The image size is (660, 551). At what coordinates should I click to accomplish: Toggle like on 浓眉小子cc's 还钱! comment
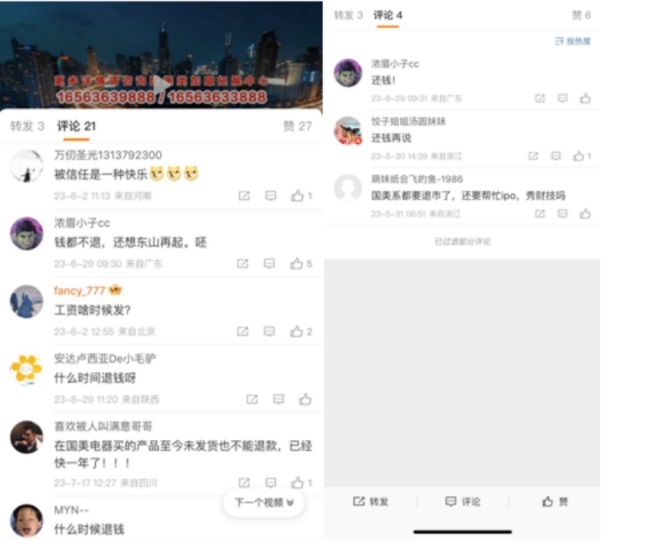585,98
